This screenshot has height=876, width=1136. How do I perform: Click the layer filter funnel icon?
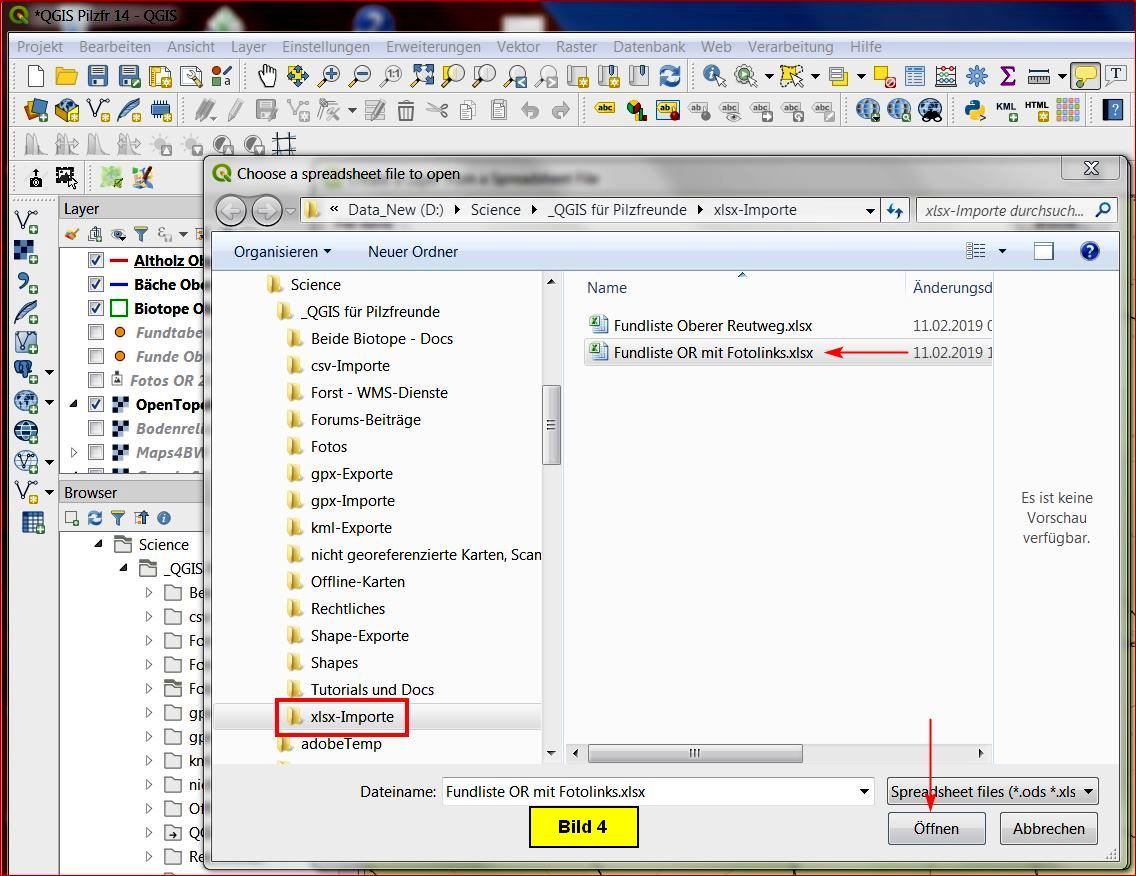click(x=141, y=234)
